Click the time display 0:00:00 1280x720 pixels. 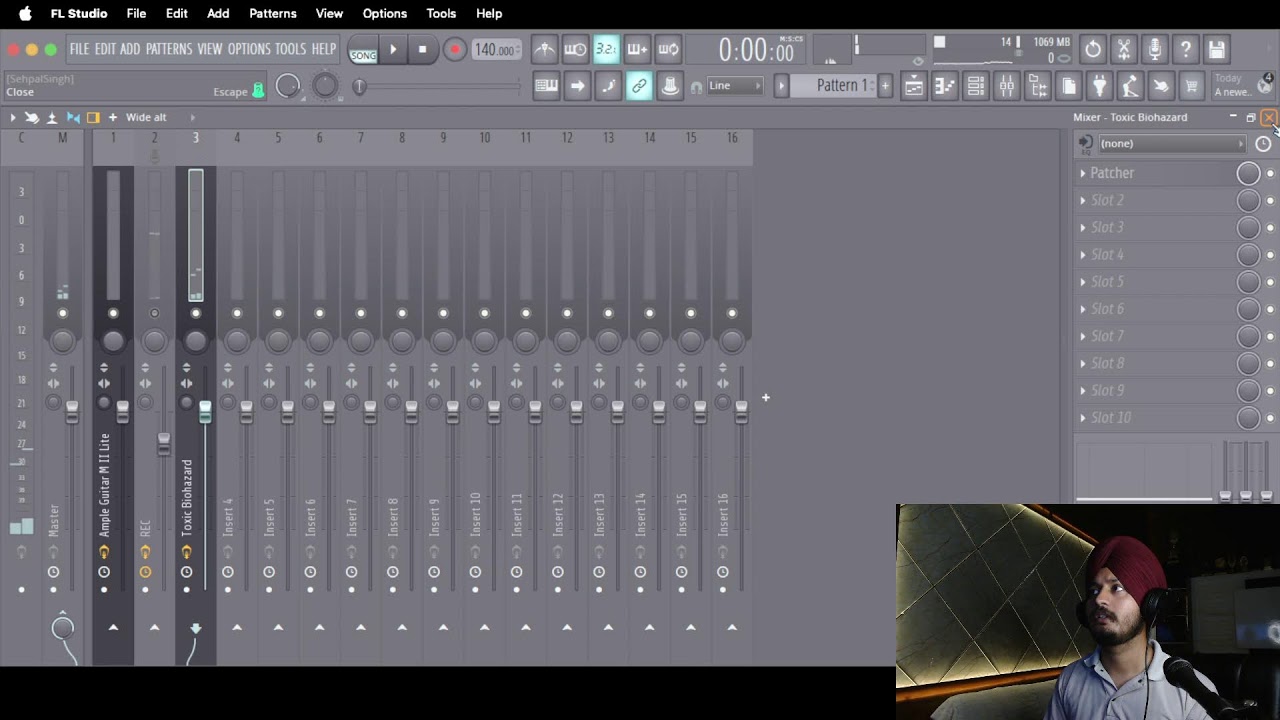pos(756,51)
